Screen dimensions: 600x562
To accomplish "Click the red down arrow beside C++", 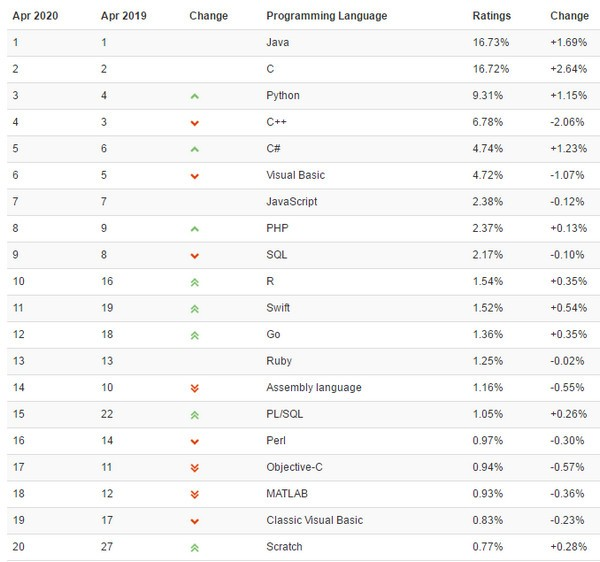I will point(194,123).
